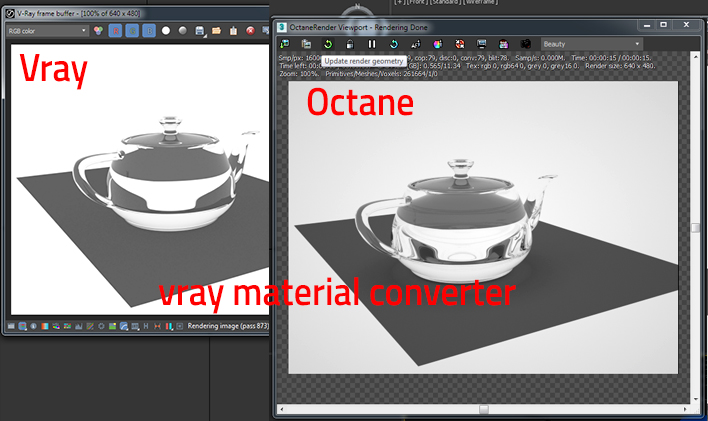
Task: Click the Octane rendered teapot image
Action: pyautogui.click(x=483, y=228)
